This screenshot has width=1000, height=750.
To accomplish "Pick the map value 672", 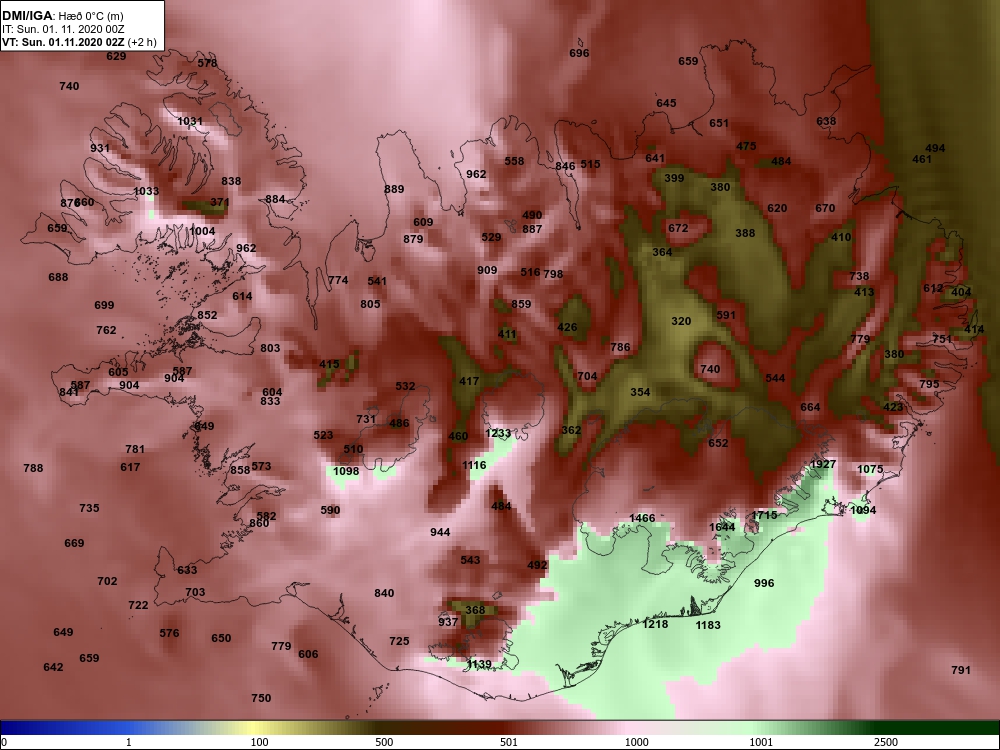I will pyautogui.click(x=679, y=228).
